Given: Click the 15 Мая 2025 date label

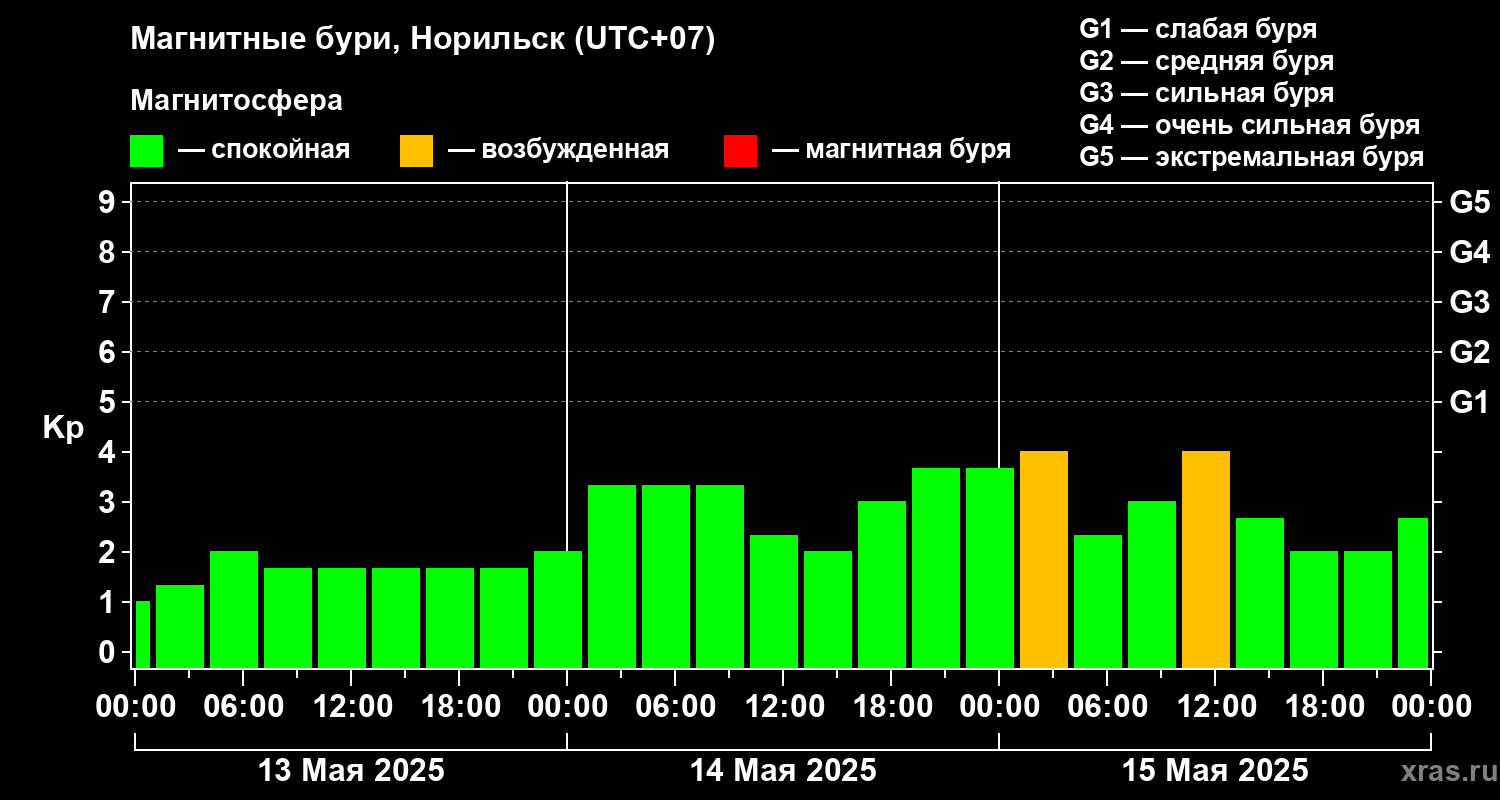Looking at the screenshot, I should click(x=1215, y=771).
